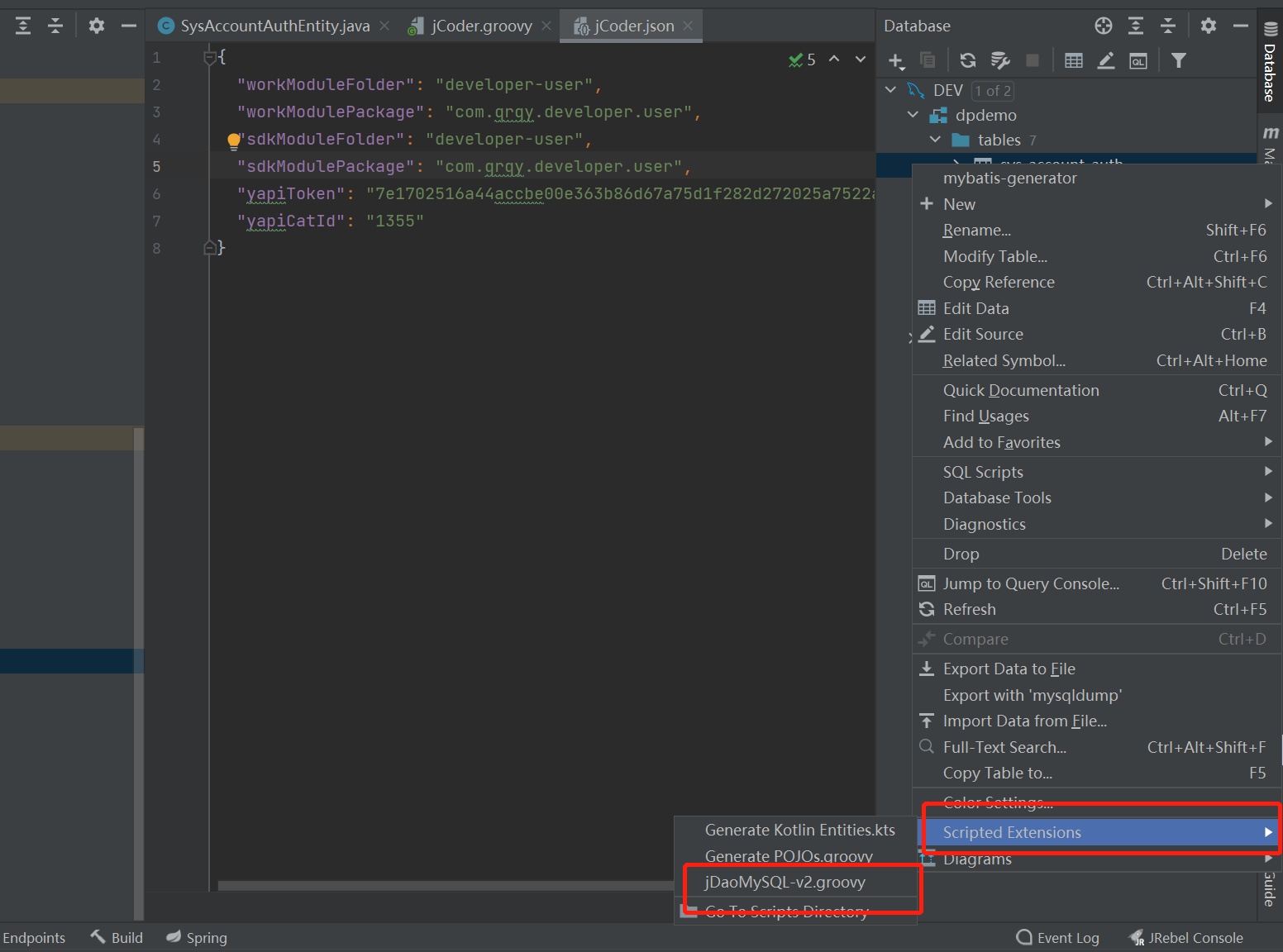This screenshot has width=1283, height=952.
Task: Select Quick Documentation menu item
Action: point(1097,390)
